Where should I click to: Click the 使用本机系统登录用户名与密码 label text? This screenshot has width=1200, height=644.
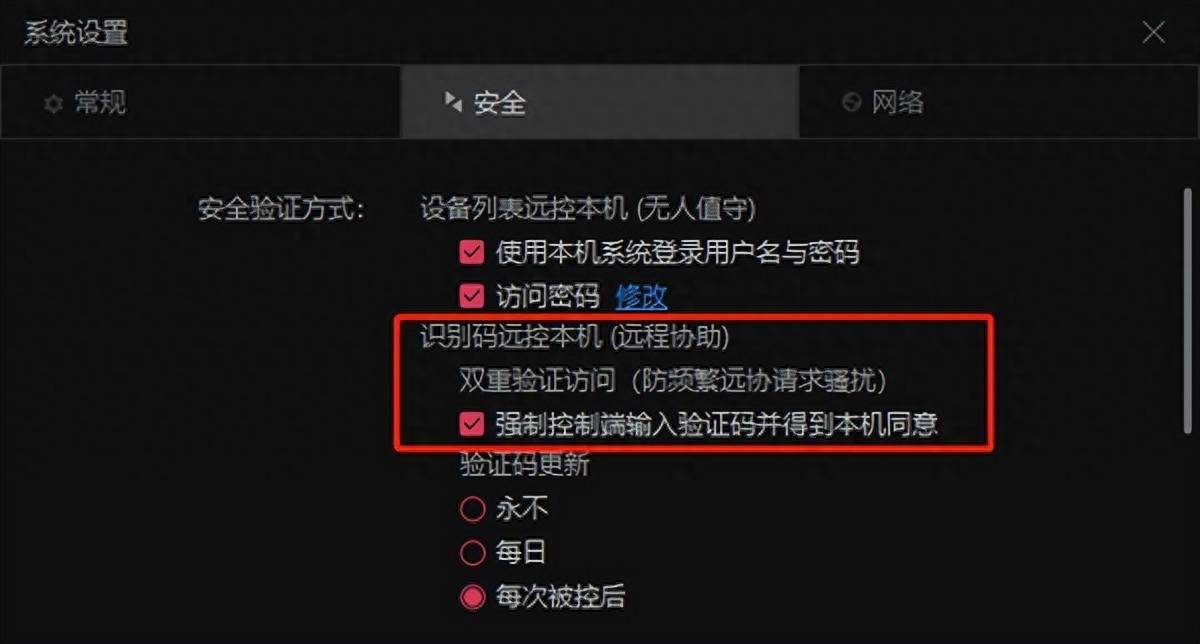point(678,251)
